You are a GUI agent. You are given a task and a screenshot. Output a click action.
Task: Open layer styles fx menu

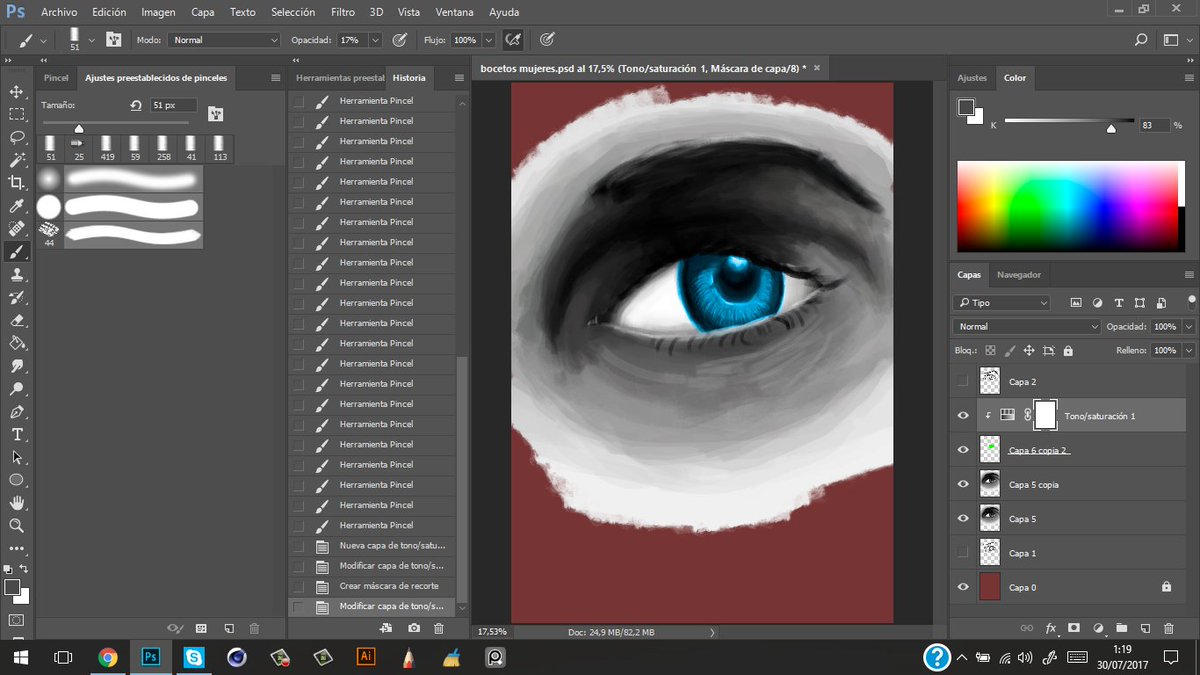pyautogui.click(x=1051, y=628)
